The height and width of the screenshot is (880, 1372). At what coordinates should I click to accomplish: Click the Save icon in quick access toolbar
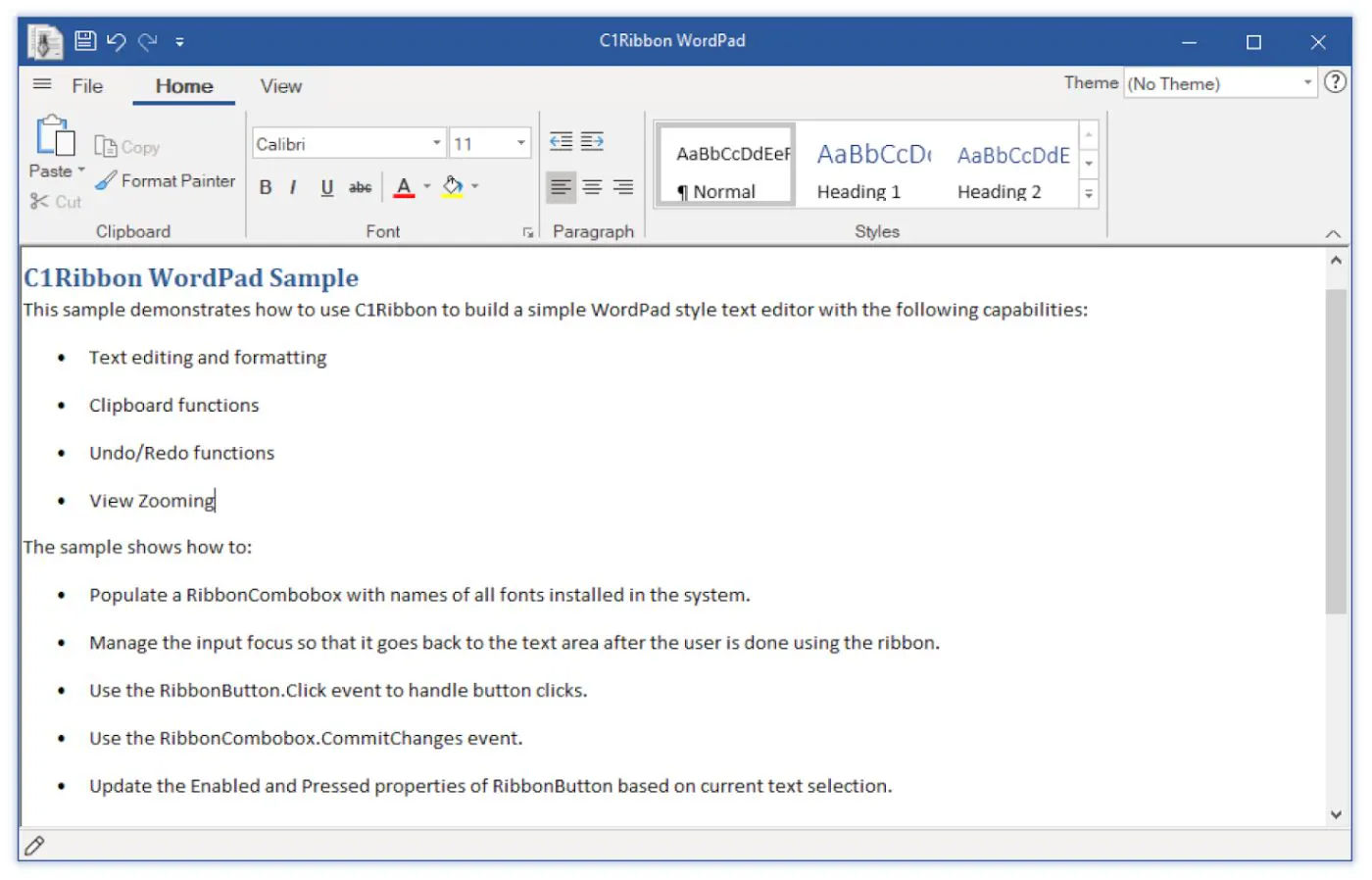click(85, 41)
